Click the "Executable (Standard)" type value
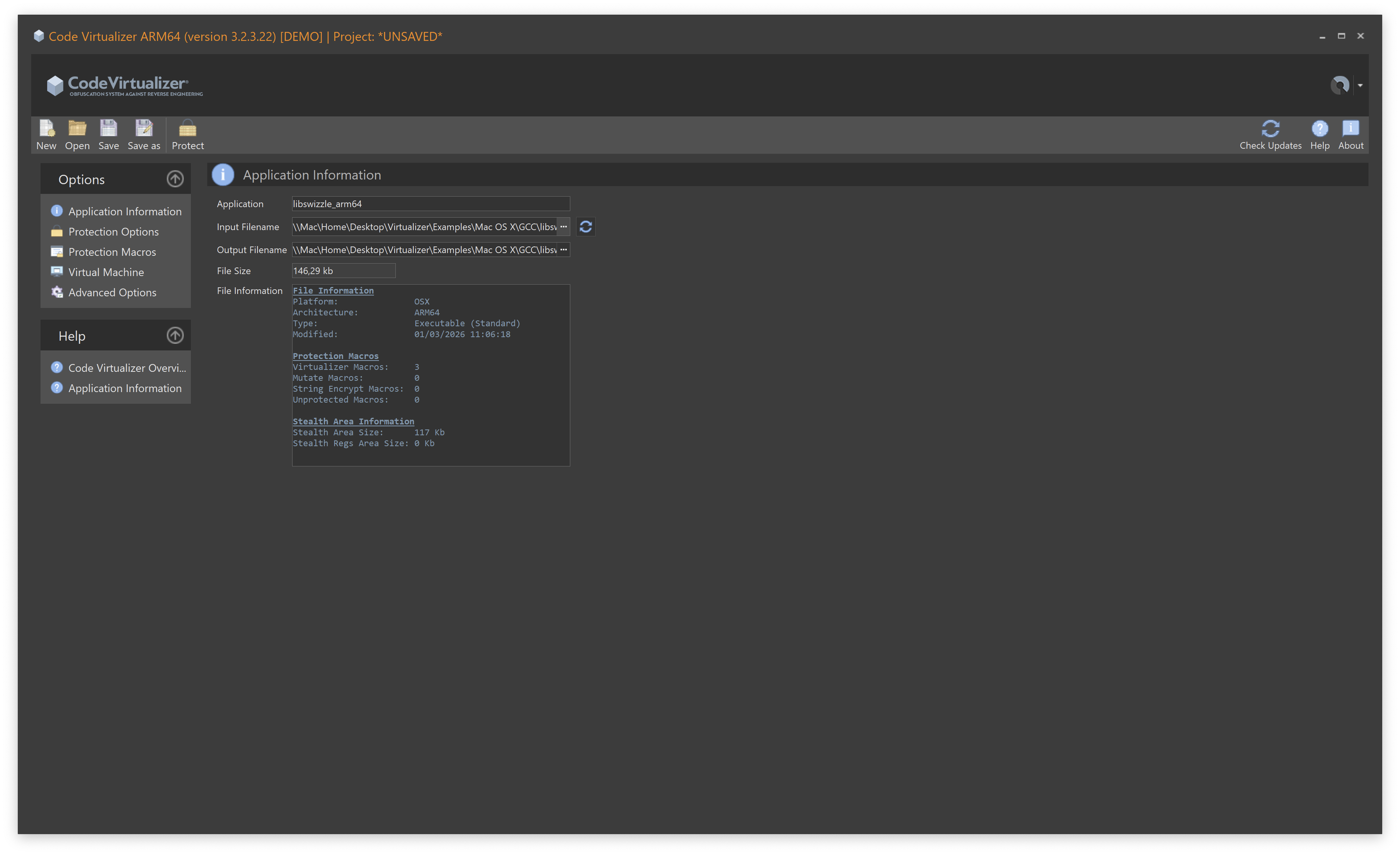 [467, 324]
